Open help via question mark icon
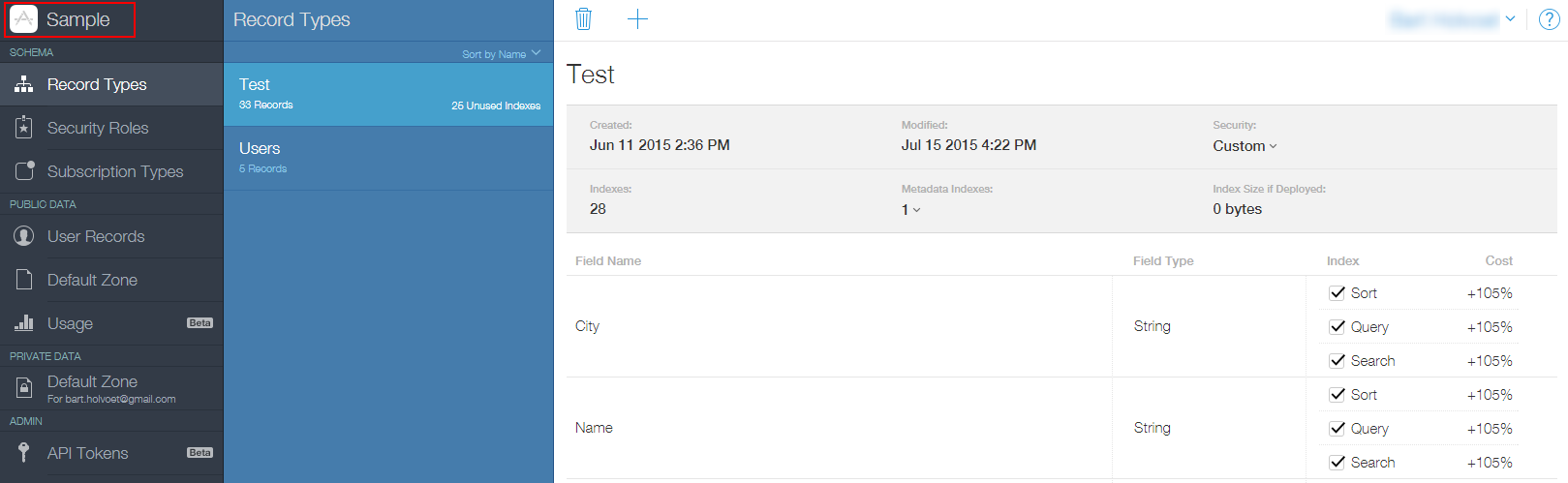1568x483 pixels. [1549, 19]
